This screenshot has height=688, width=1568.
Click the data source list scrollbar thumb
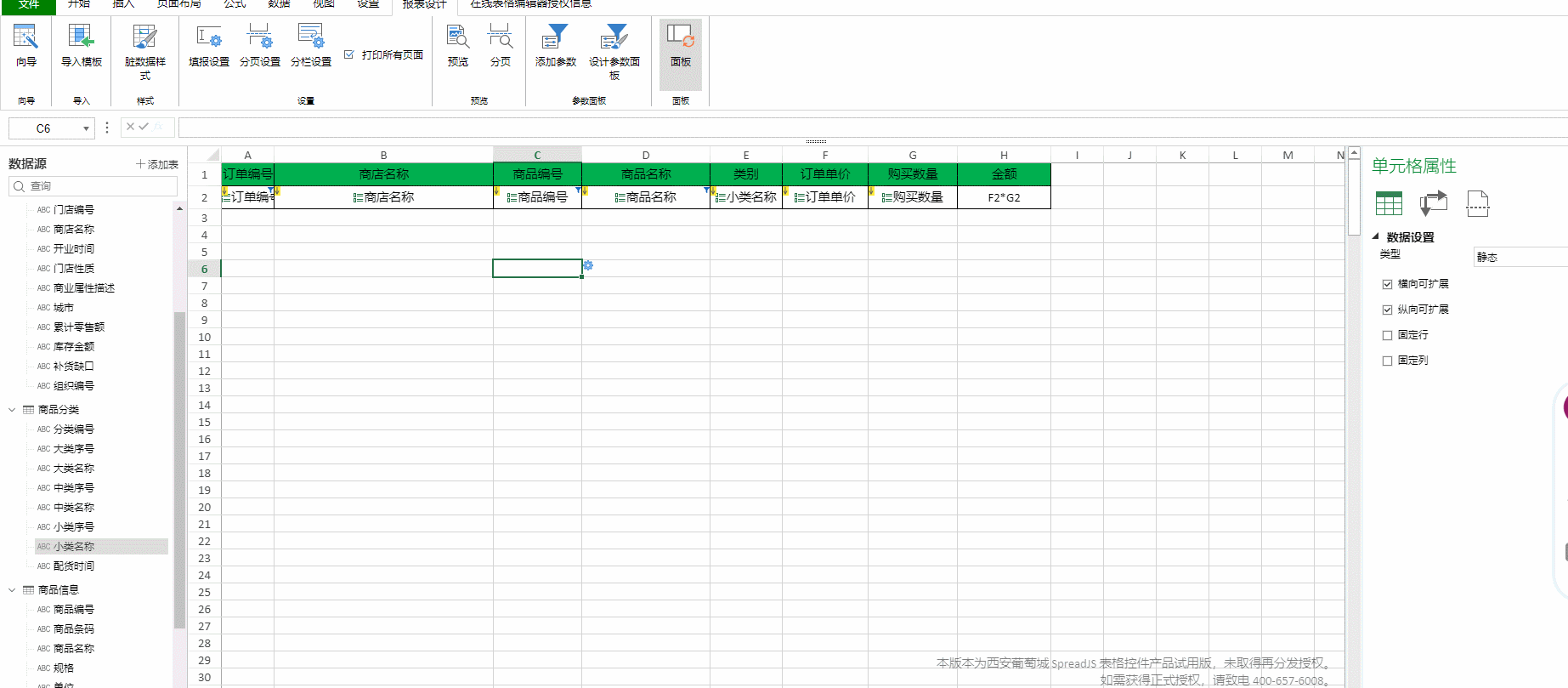pos(179,470)
